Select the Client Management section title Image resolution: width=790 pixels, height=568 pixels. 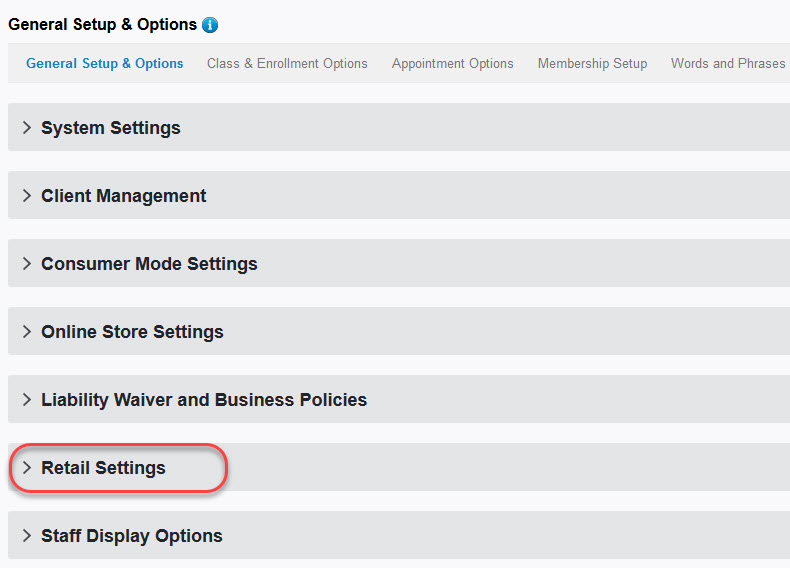point(124,196)
